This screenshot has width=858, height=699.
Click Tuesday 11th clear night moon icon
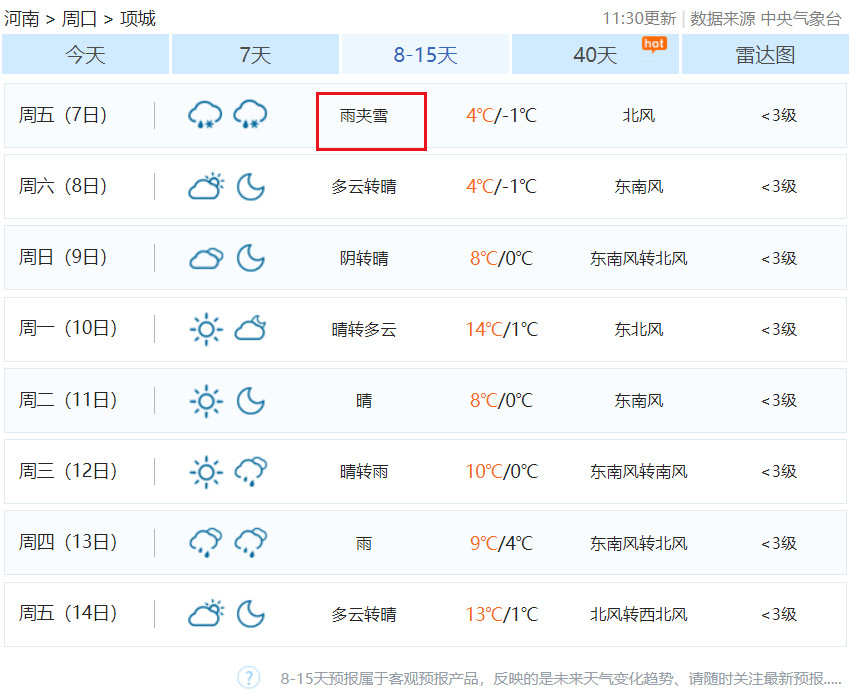(x=250, y=401)
